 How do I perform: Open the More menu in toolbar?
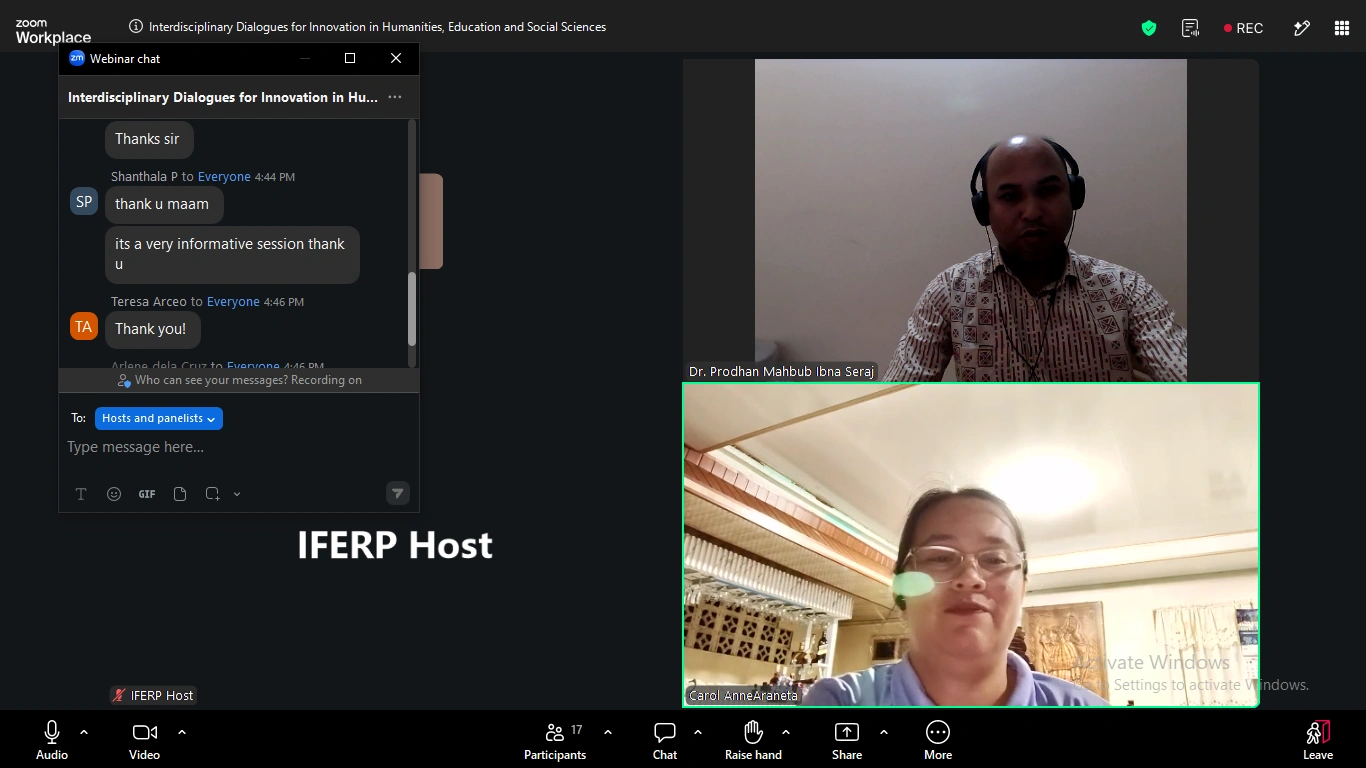(938, 741)
